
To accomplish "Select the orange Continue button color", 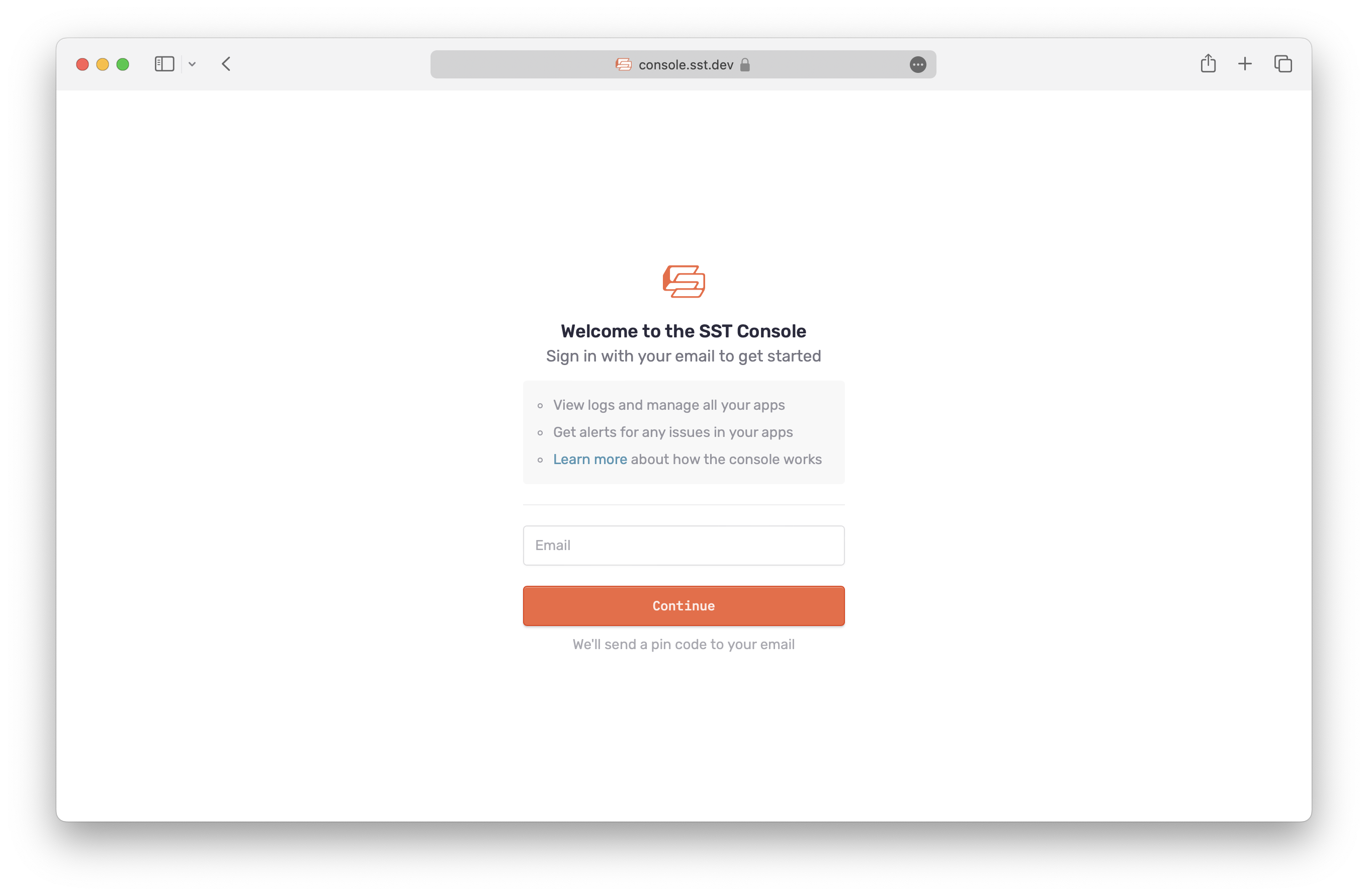I will pos(684,606).
